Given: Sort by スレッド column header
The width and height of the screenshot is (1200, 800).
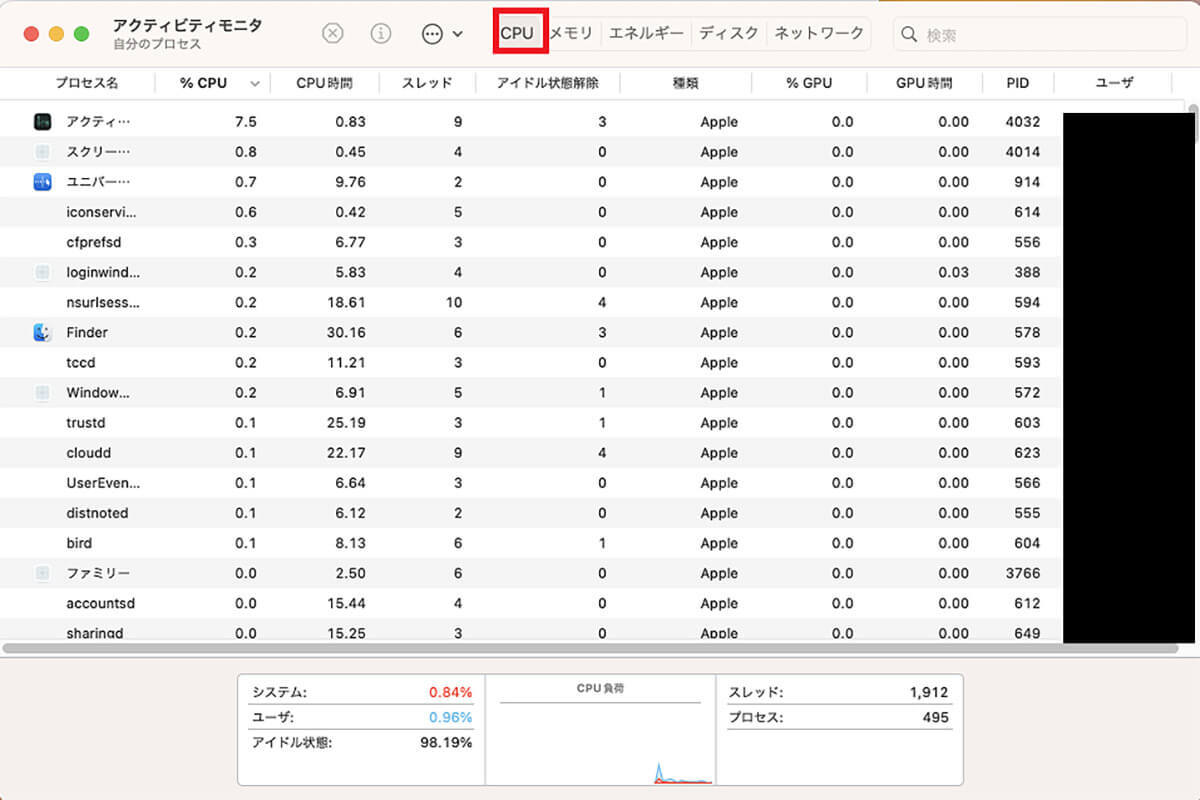Looking at the screenshot, I should [x=427, y=83].
